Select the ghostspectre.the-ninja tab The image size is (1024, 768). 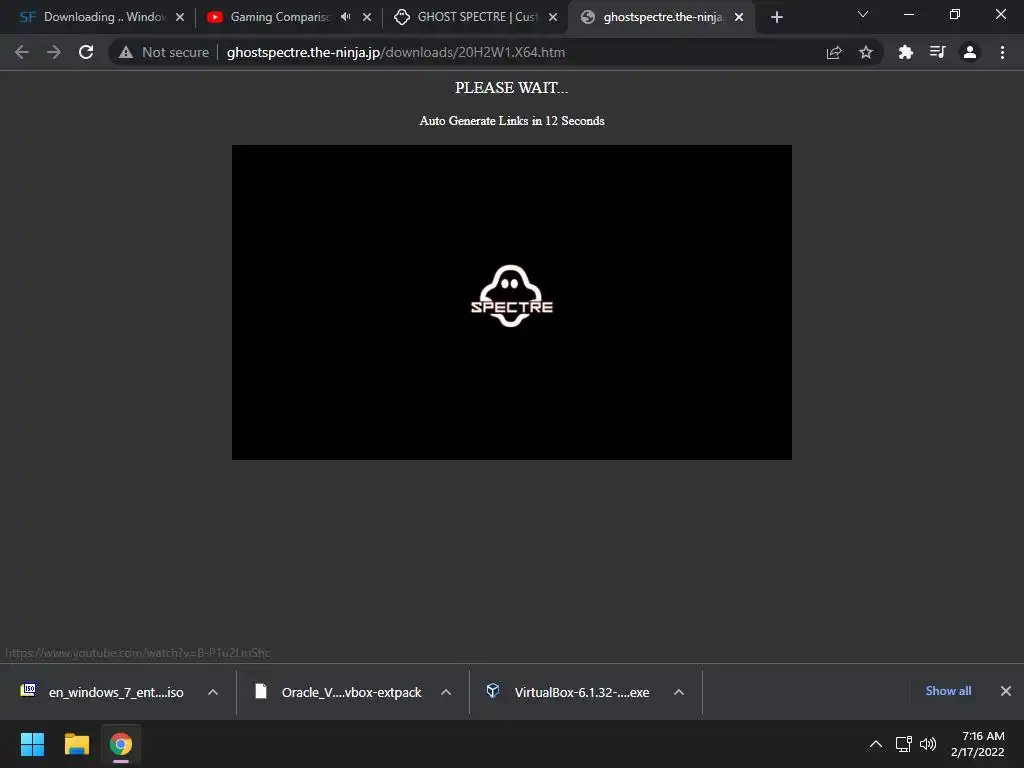(661, 17)
